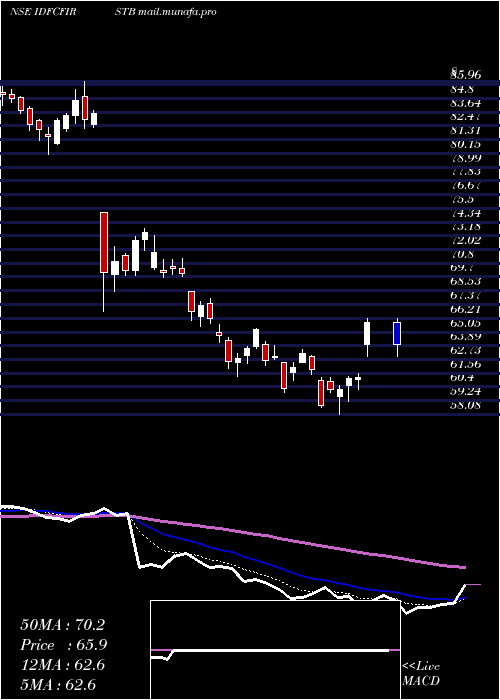The image size is (500, 700).
Task: Click the 58.08 price axis label
Action: [x=465, y=406]
